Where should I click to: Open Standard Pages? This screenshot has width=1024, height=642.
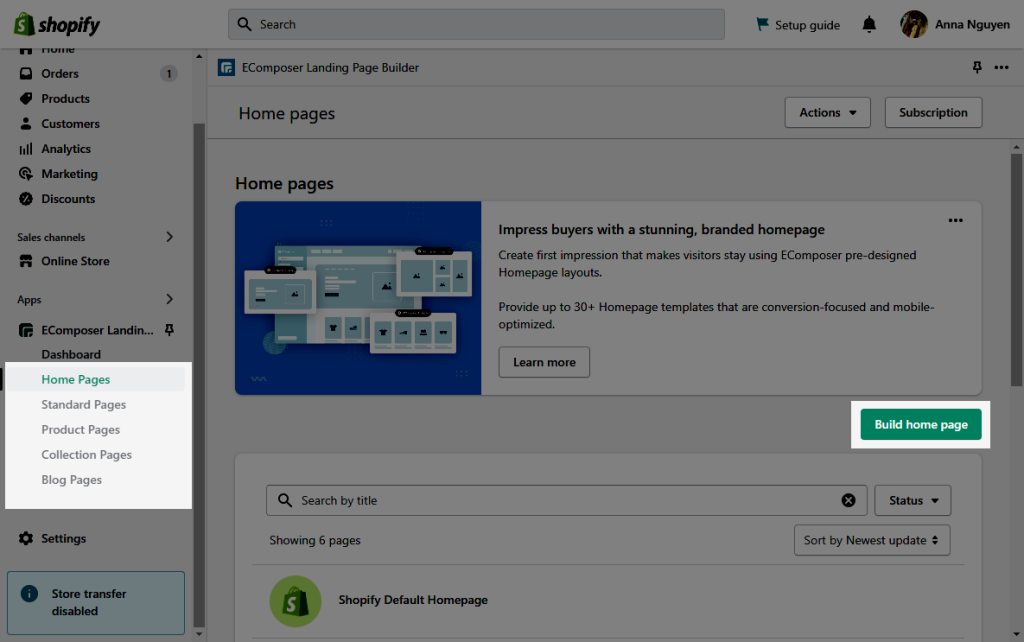tap(84, 404)
